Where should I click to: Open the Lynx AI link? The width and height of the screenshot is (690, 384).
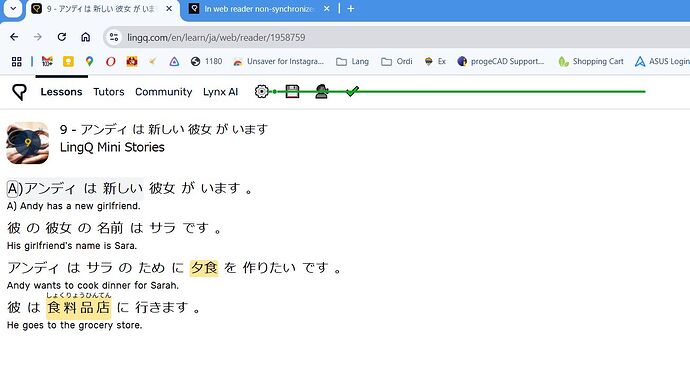[x=220, y=91]
